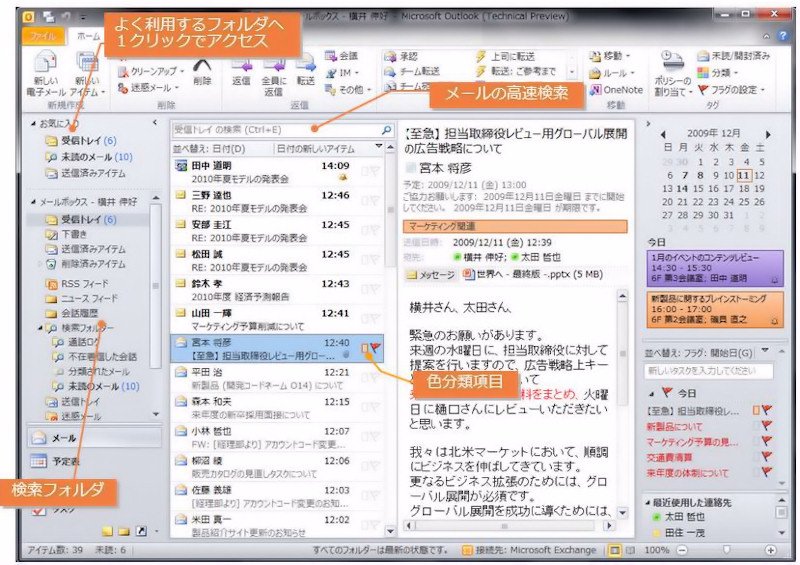Viewport: 800px width, 565px height.
Task: Go to next month arrow
Action: [768, 135]
